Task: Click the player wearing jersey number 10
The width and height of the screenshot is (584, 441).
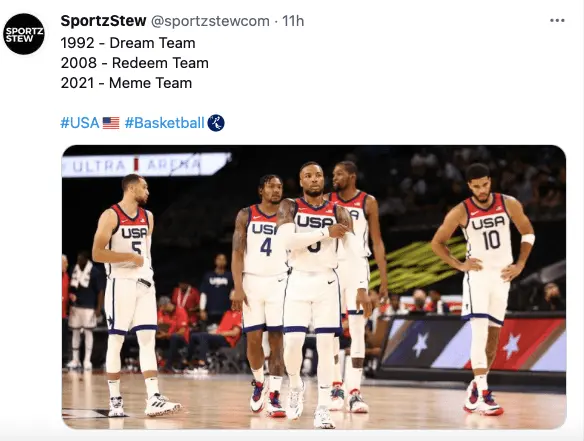Action: pyautogui.click(x=484, y=287)
